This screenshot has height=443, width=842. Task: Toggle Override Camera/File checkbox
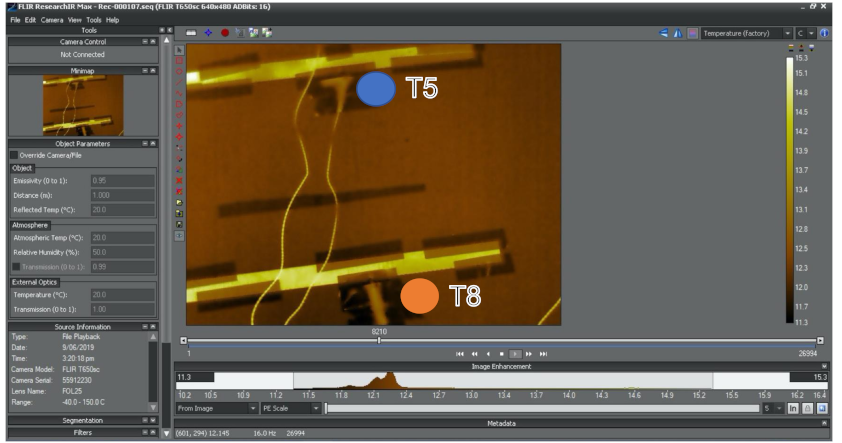point(14,155)
